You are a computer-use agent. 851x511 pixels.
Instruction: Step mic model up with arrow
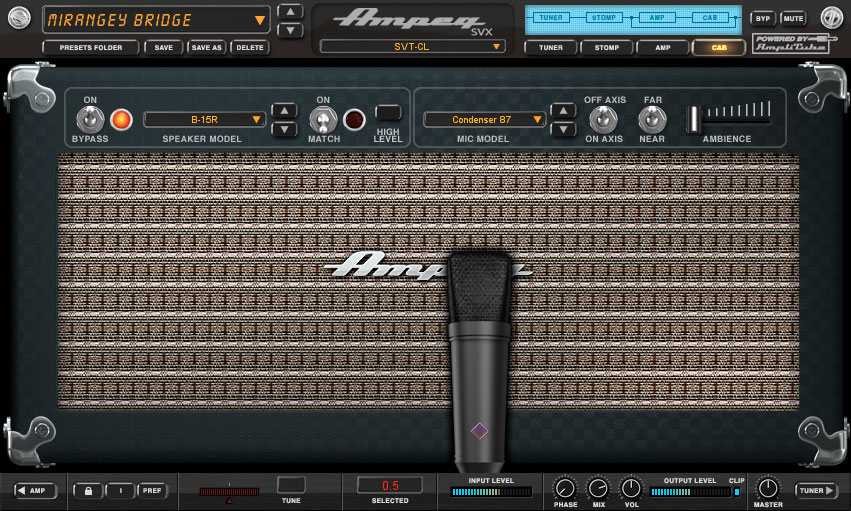pyautogui.click(x=563, y=111)
